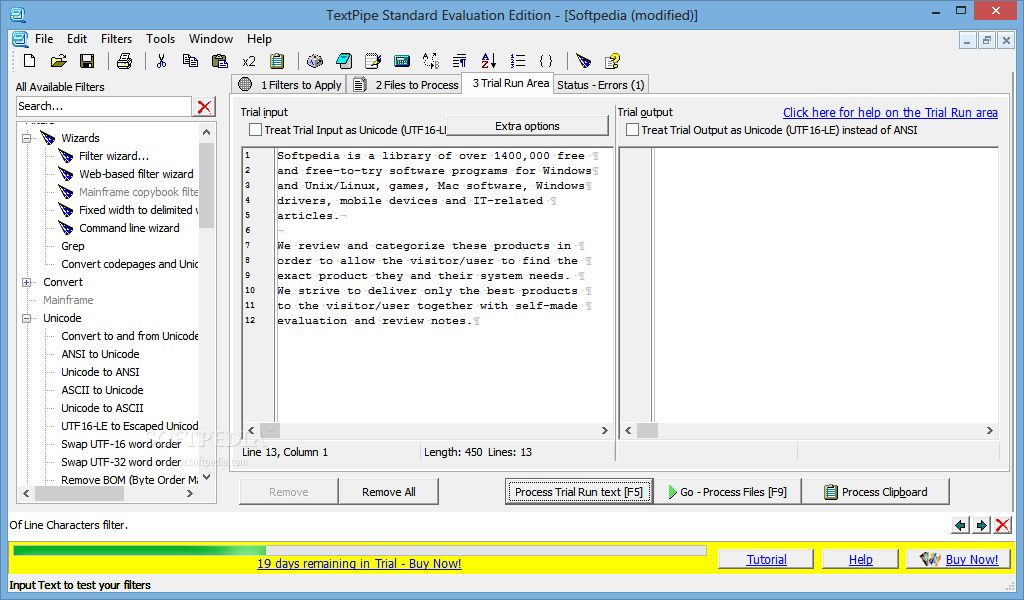Select the Grep tree item

(72, 246)
